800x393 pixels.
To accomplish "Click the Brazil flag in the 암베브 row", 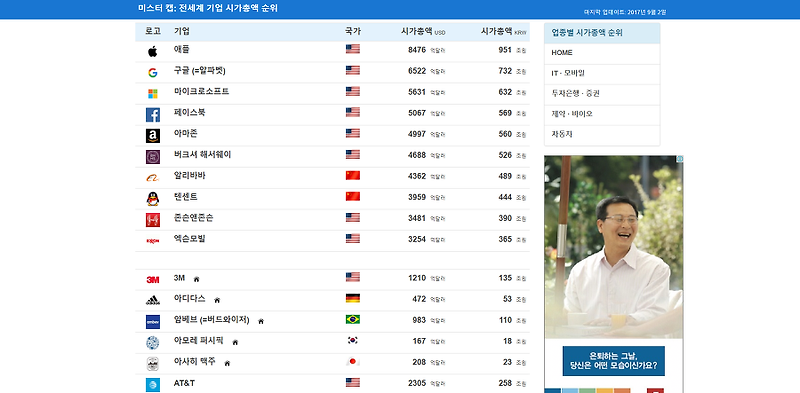I will tap(353, 319).
